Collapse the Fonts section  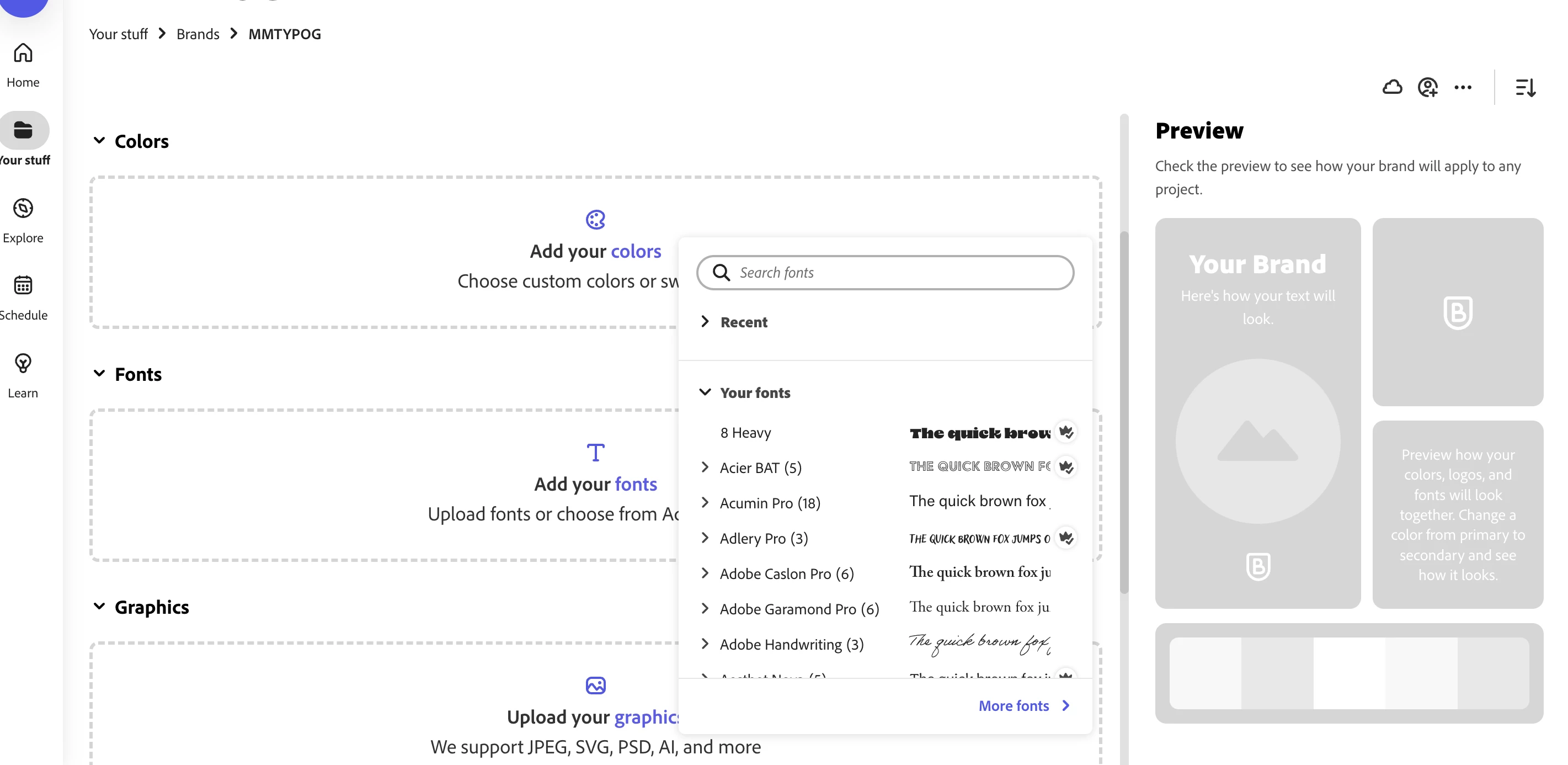click(x=99, y=373)
